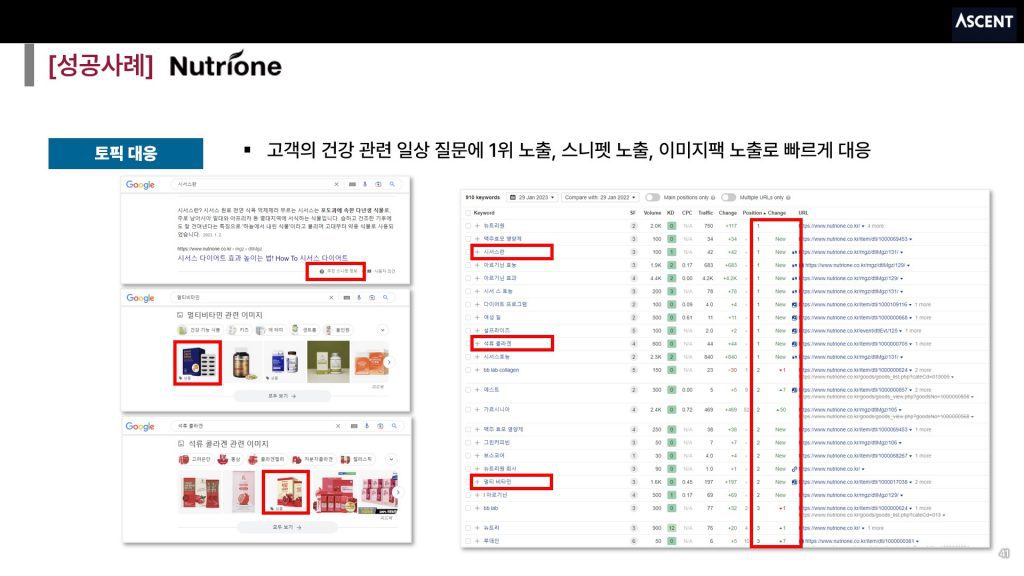The image size is (1024, 576).
Task: Click magnifier search icon in 멀티비타민 bar
Action: (385, 297)
